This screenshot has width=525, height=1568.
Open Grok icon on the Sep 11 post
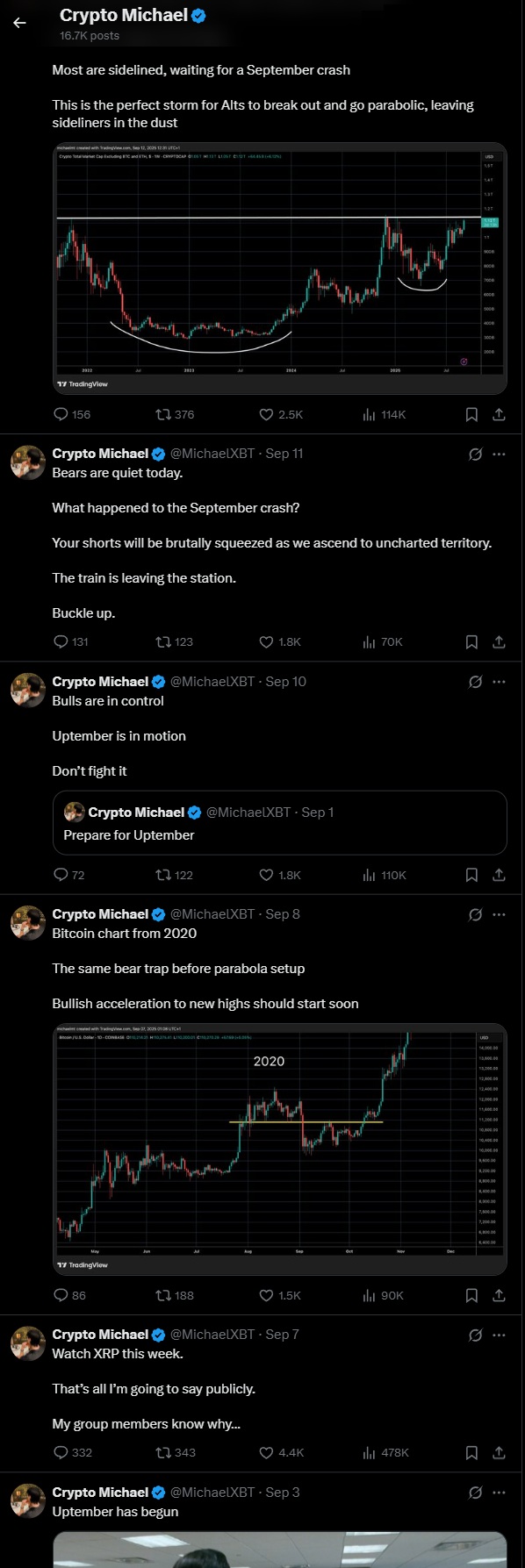tap(475, 454)
